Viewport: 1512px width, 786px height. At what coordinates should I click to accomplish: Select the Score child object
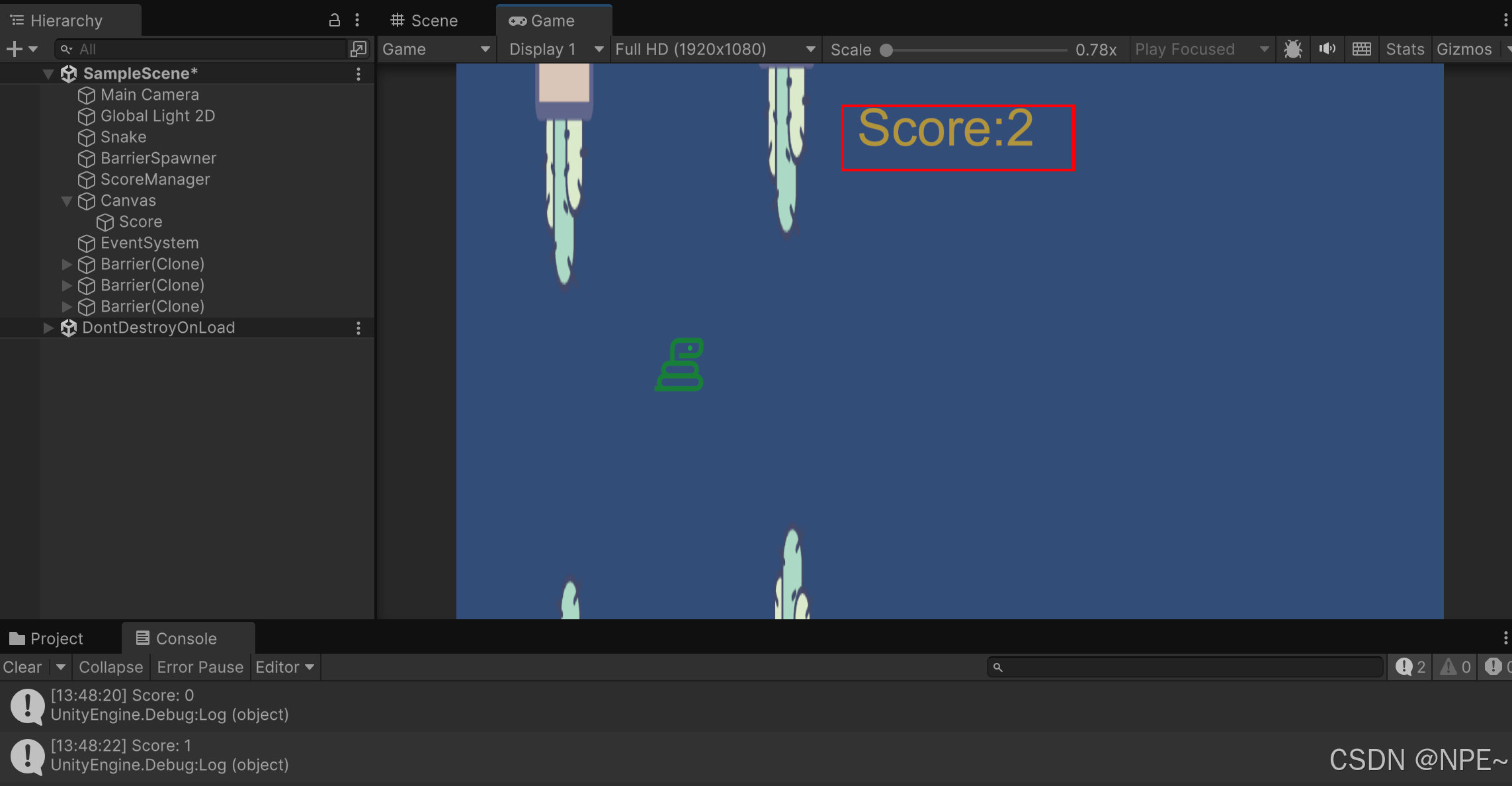(140, 222)
